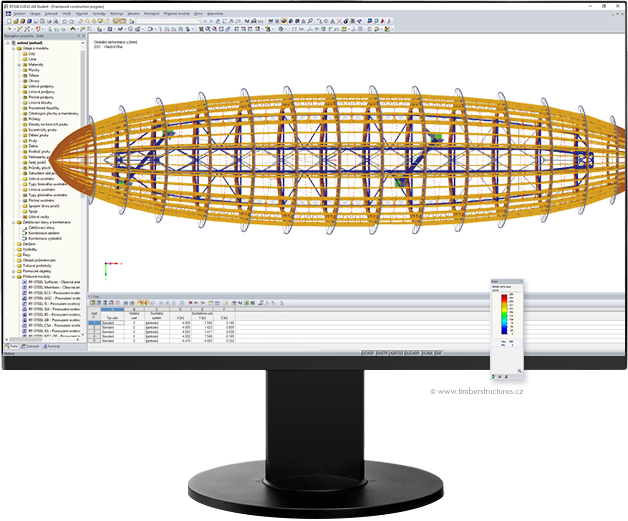This screenshot has width=628, height=521.
Task: Toggle OUCHOP object snap in status bar
Action: click(413, 353)
